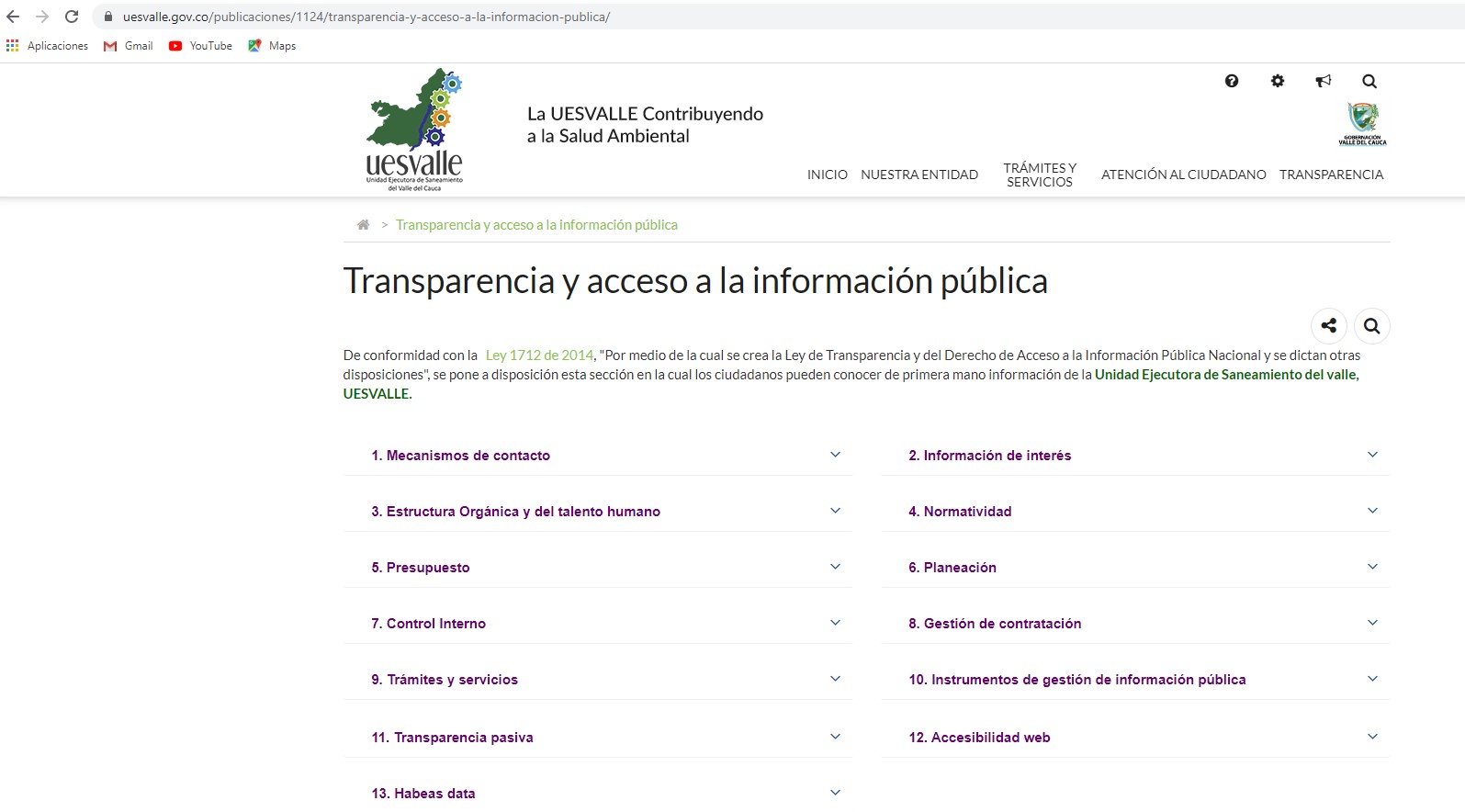Viewport: 1465px width, 812px height.
Task: Expand section 1. Mecanismos de contacto
Action: (x=598, y=455)
